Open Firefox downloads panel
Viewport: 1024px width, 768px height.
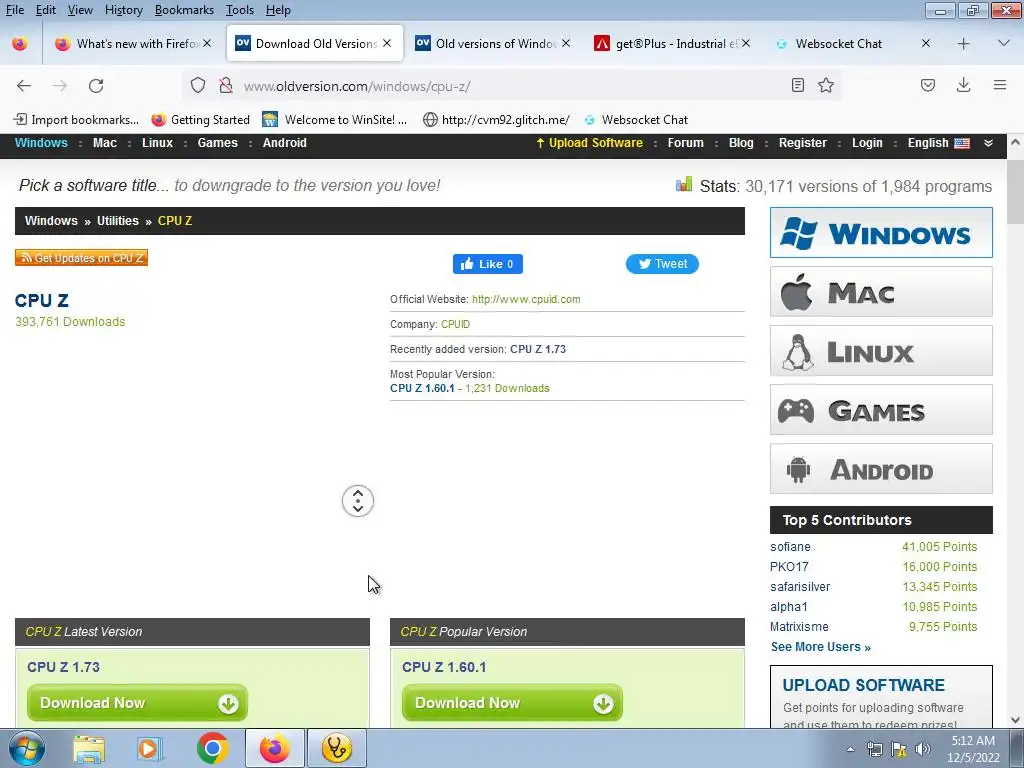click(963, 86)
